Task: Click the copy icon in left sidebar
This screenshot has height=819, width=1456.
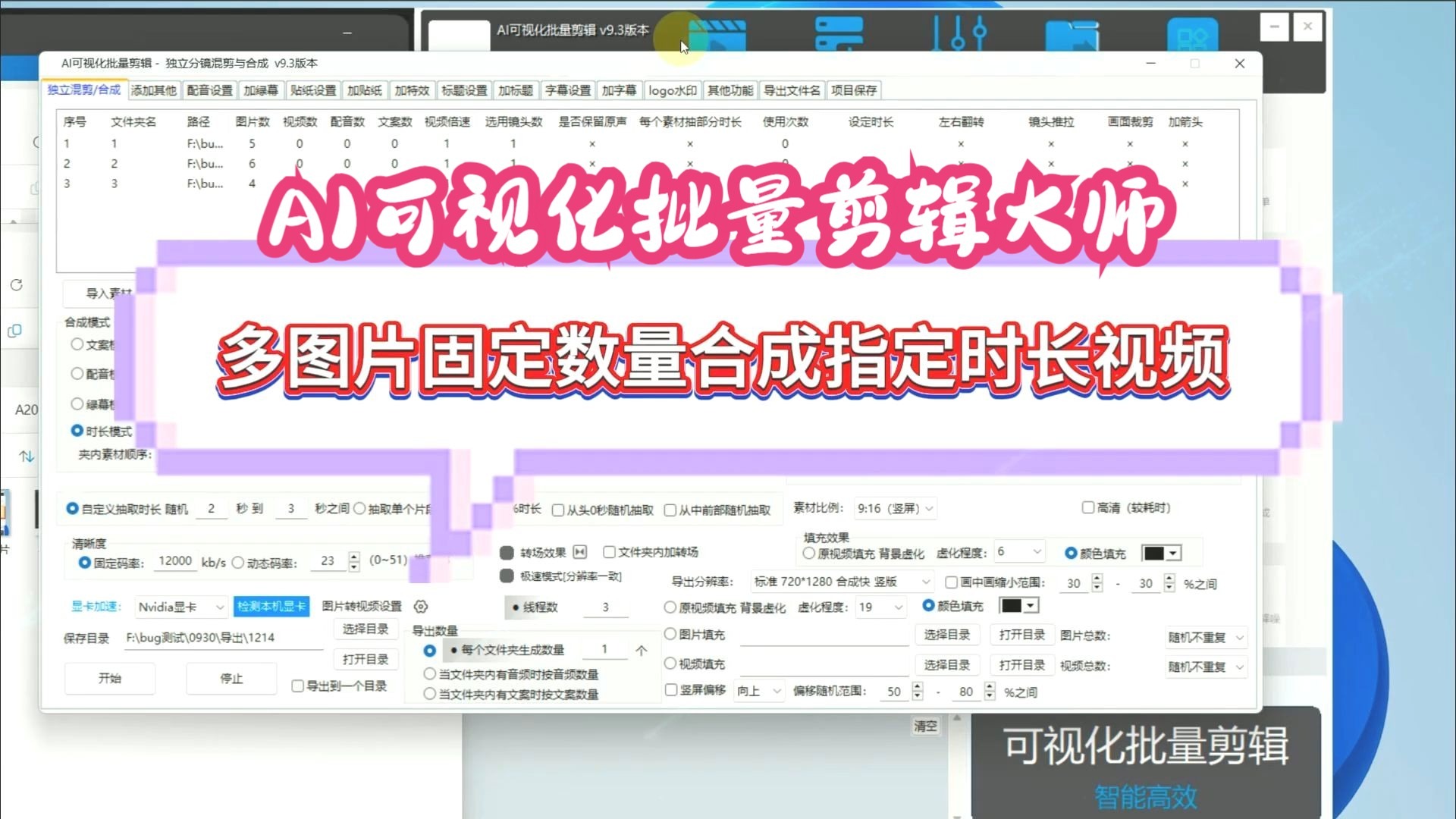Action: pyautogui.click(x=14, y=331)
